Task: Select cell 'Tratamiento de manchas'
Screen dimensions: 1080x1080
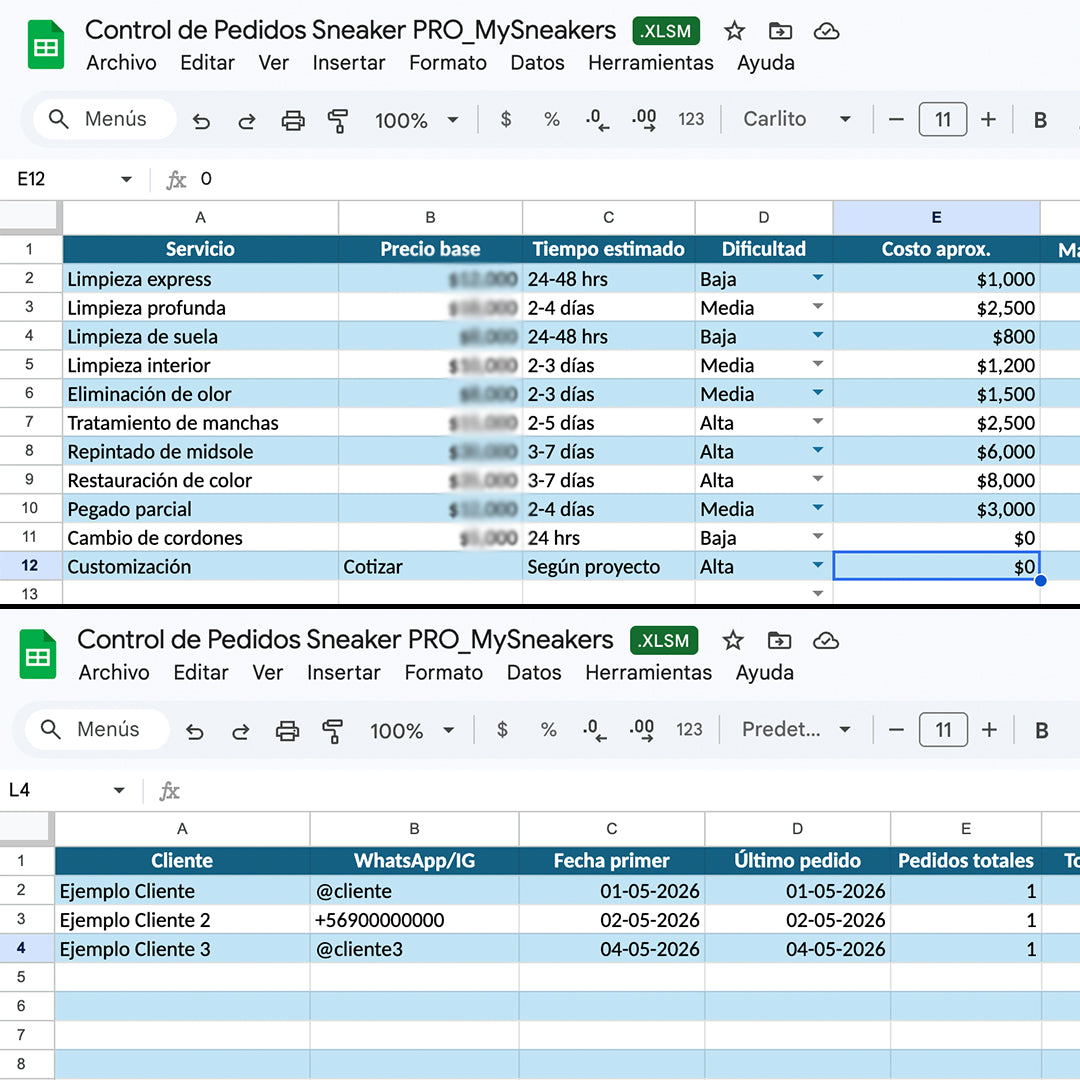Action: pos(200,423)
